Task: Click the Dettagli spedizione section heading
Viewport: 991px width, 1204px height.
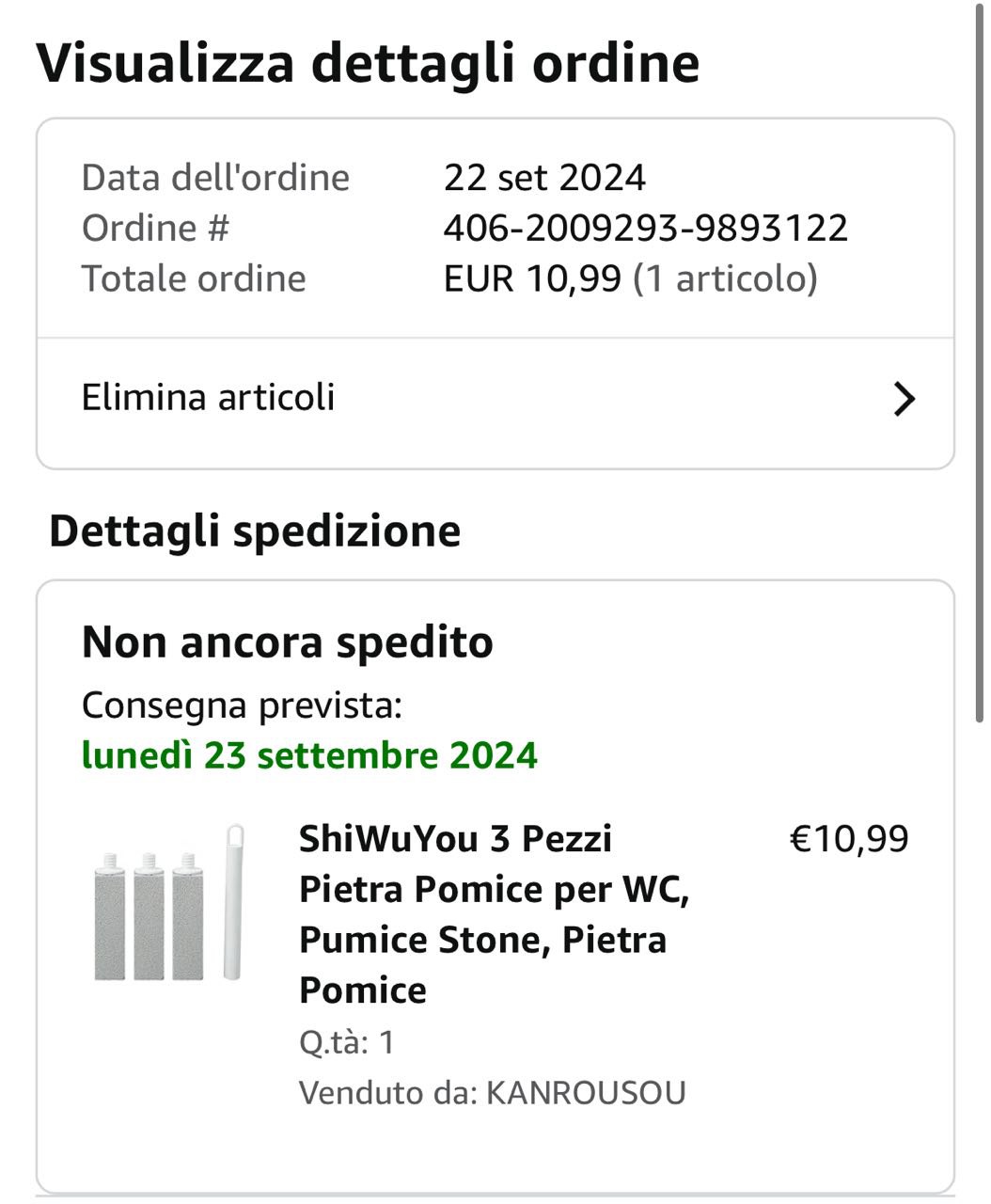Action: pos(255,531)
